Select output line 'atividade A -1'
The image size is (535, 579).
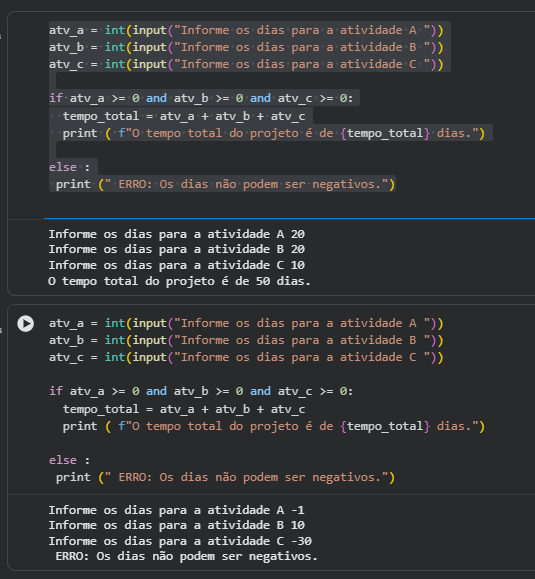(x=176, y=510)
